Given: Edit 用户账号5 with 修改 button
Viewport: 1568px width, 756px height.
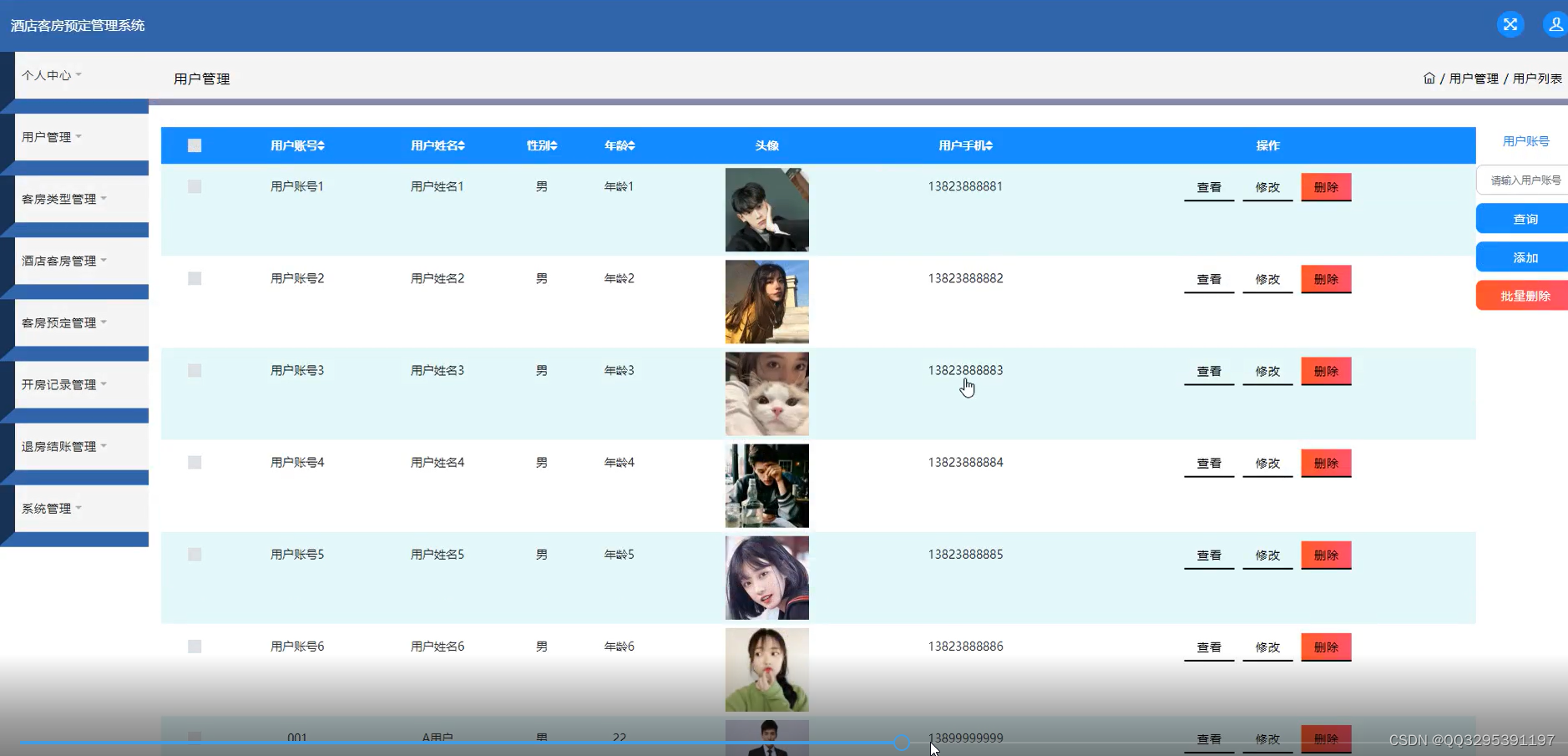Looking at the screenshot, I should [1267, 555].
